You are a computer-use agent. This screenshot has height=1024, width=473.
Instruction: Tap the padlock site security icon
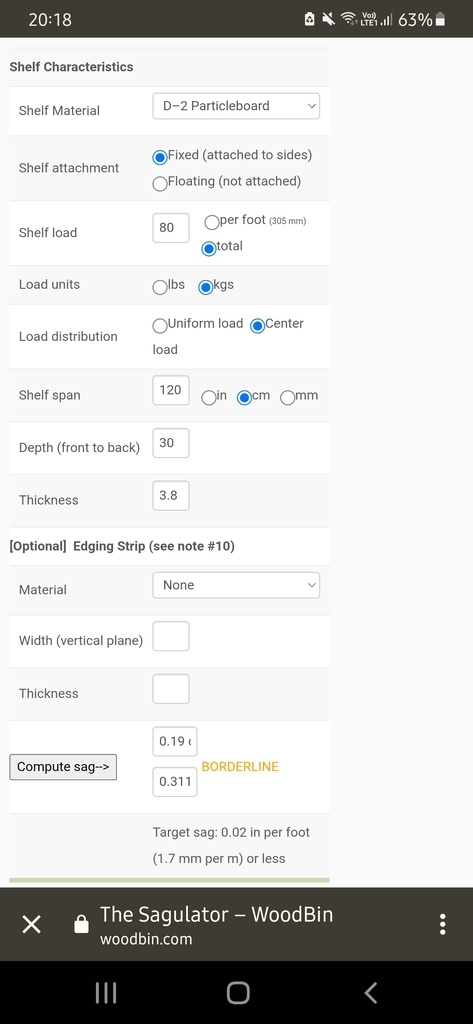pyautogui.click(x=81, y=924)
